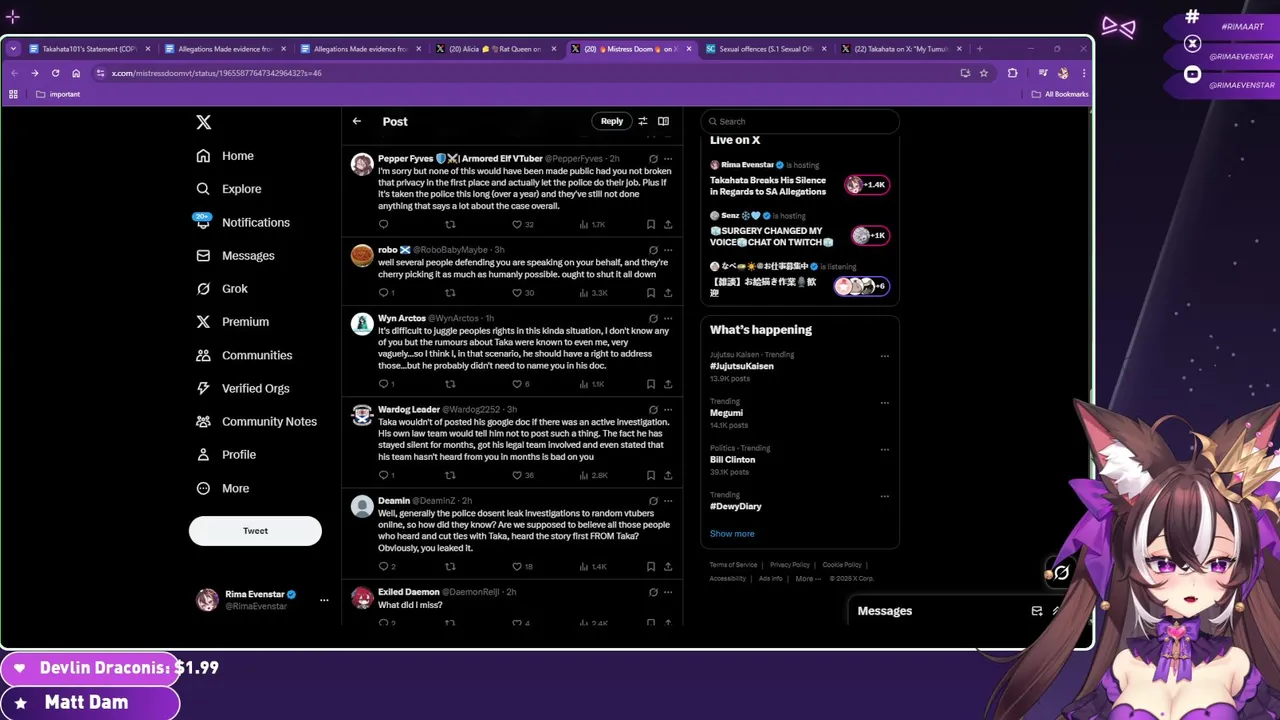
Task: Click the Reply button in the post header
Action: pyautogui.click(x=612, y=121)
